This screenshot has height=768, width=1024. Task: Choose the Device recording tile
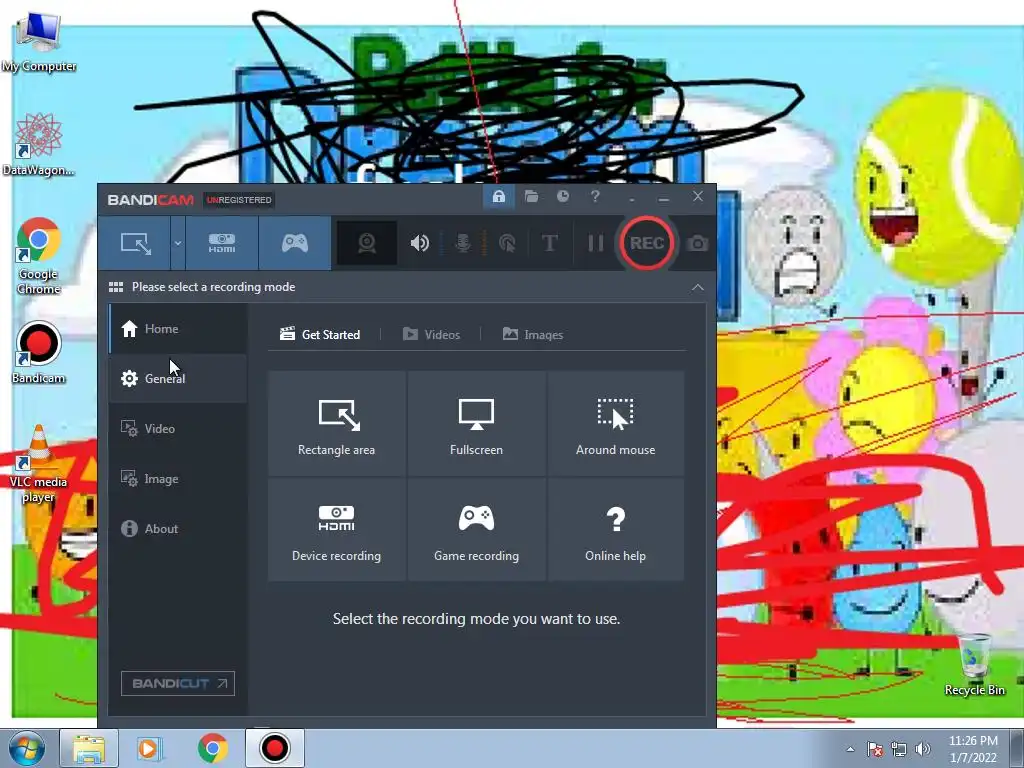[336, 530]
